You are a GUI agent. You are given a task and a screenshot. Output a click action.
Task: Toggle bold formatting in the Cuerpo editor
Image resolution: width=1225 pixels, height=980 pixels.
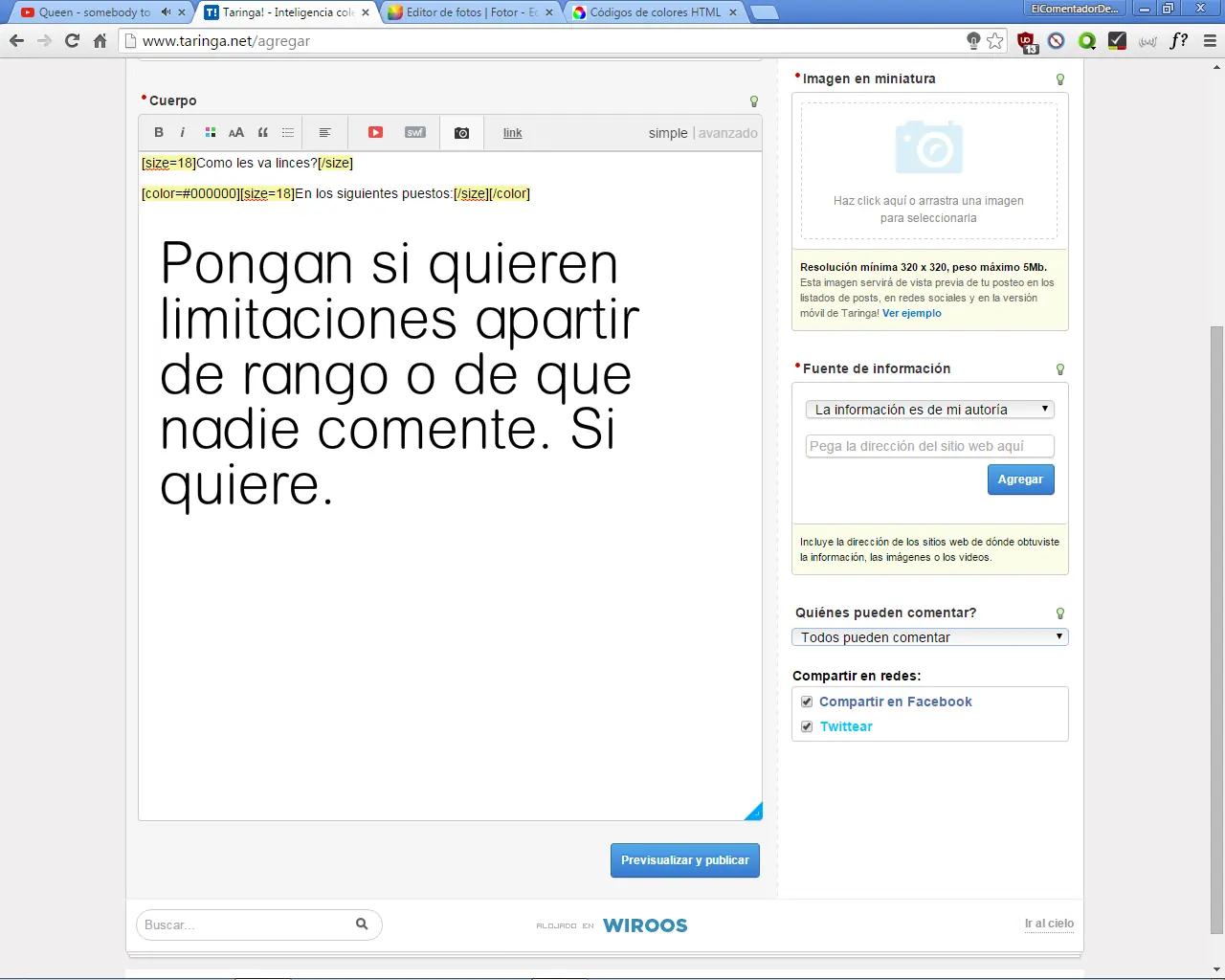click(x=159, y=133)
